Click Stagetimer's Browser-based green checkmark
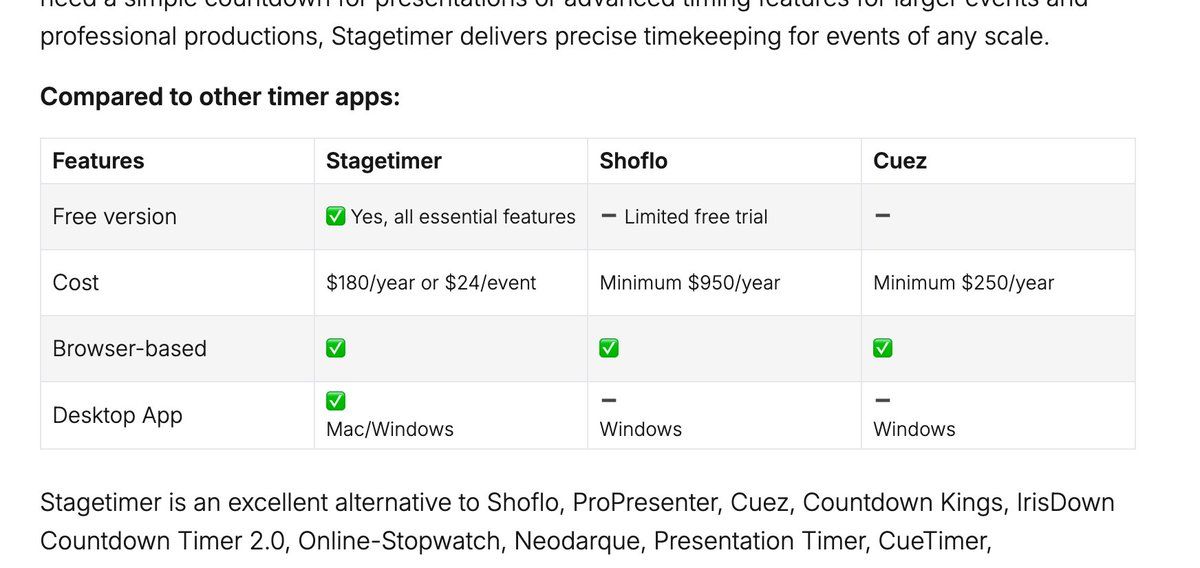The image size is (1200, 568). pyautogui.click(x=336, y=348)
